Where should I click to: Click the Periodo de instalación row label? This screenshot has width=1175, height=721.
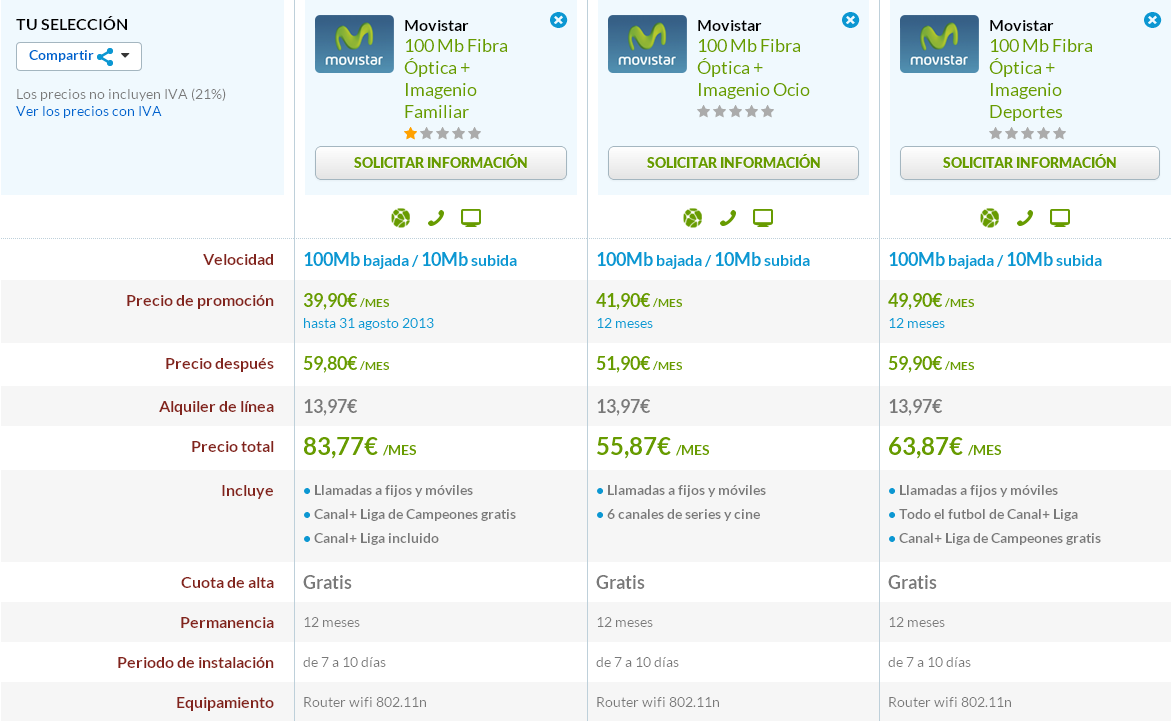[x=196, y=663]
